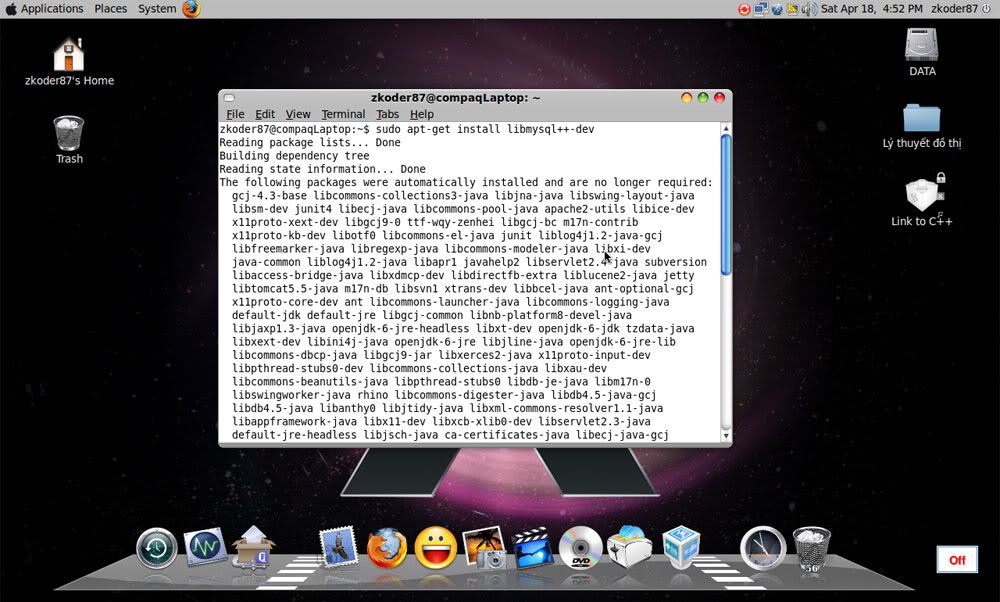Click the "tzdata-java" package name
This screenshot has width=1000, height=602.
click(x=660, y=328)
